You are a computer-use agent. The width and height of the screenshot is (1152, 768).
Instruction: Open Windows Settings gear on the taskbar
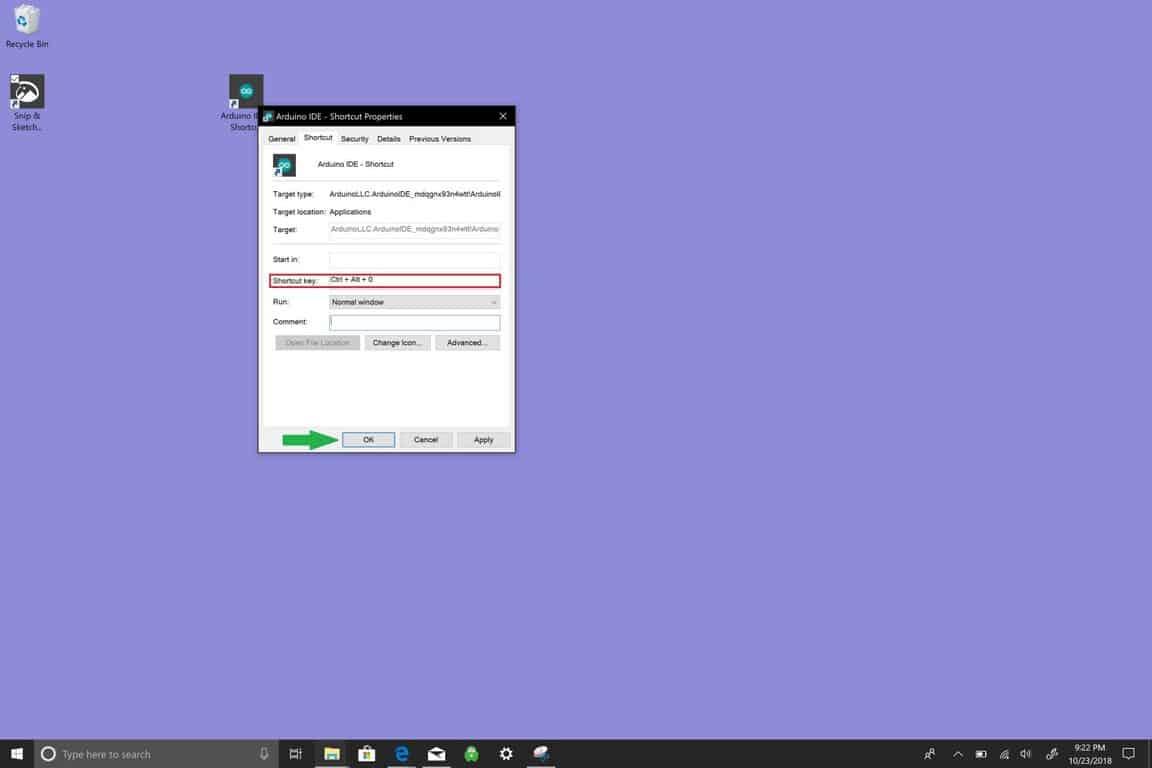pyautogui.click(x=506, y=753)
